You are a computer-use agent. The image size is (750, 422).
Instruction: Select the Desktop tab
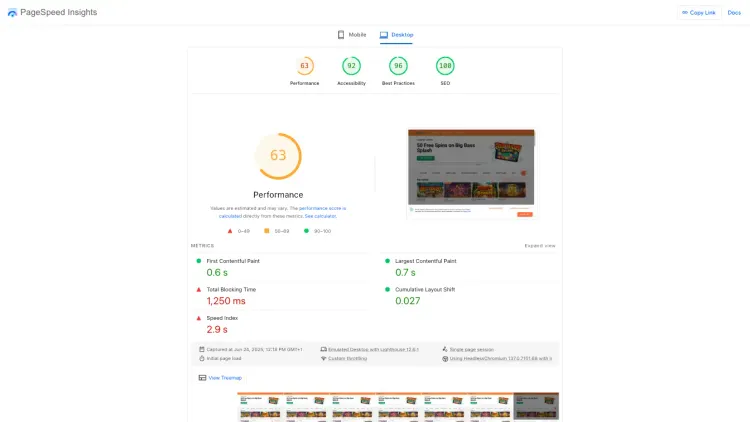click(x=396, y=35)
